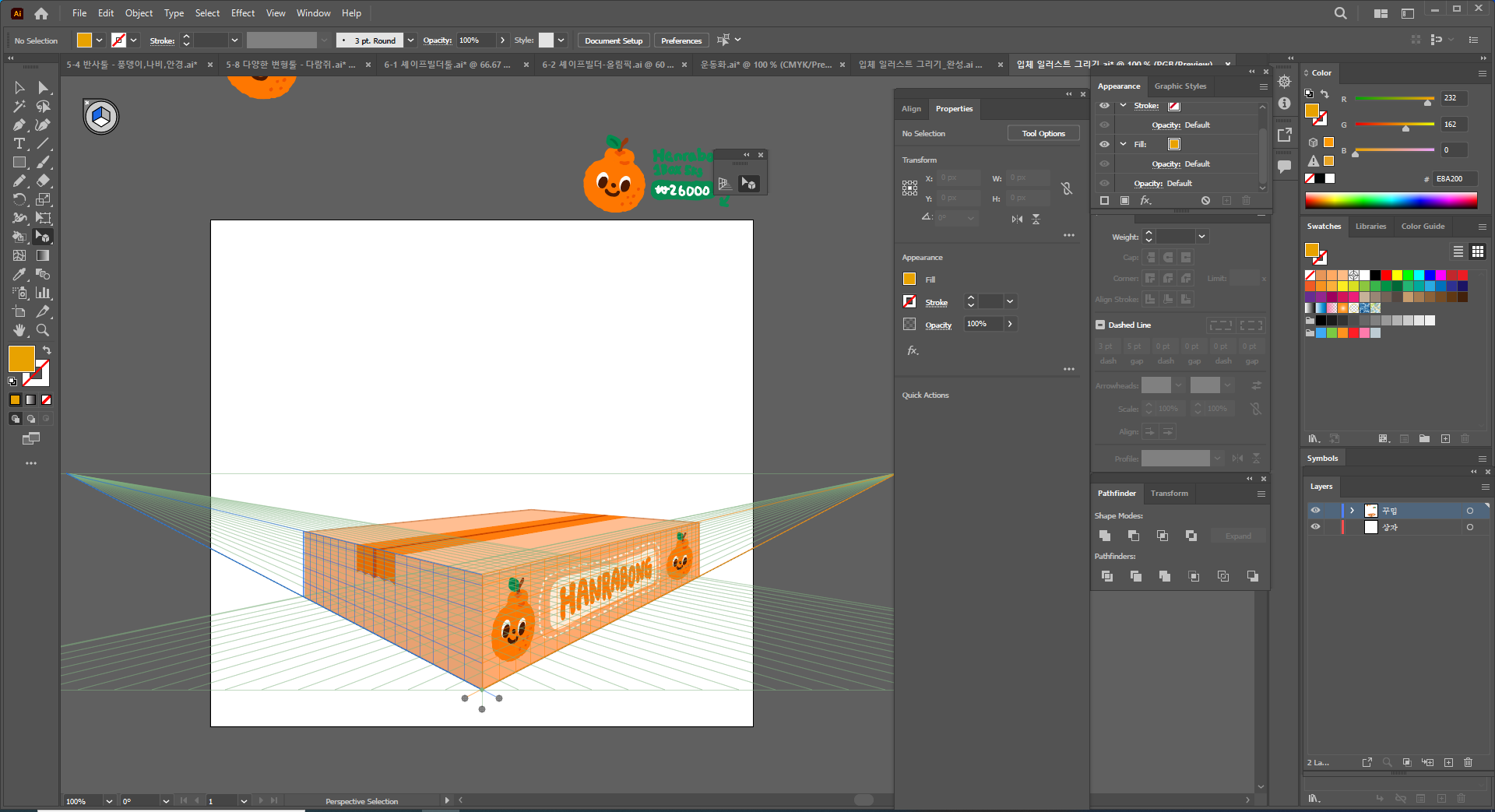The height and width of the screenshot is (812, 1495).
Task: Expand the 꾸밈 layer
Action: pos(1353,511)
